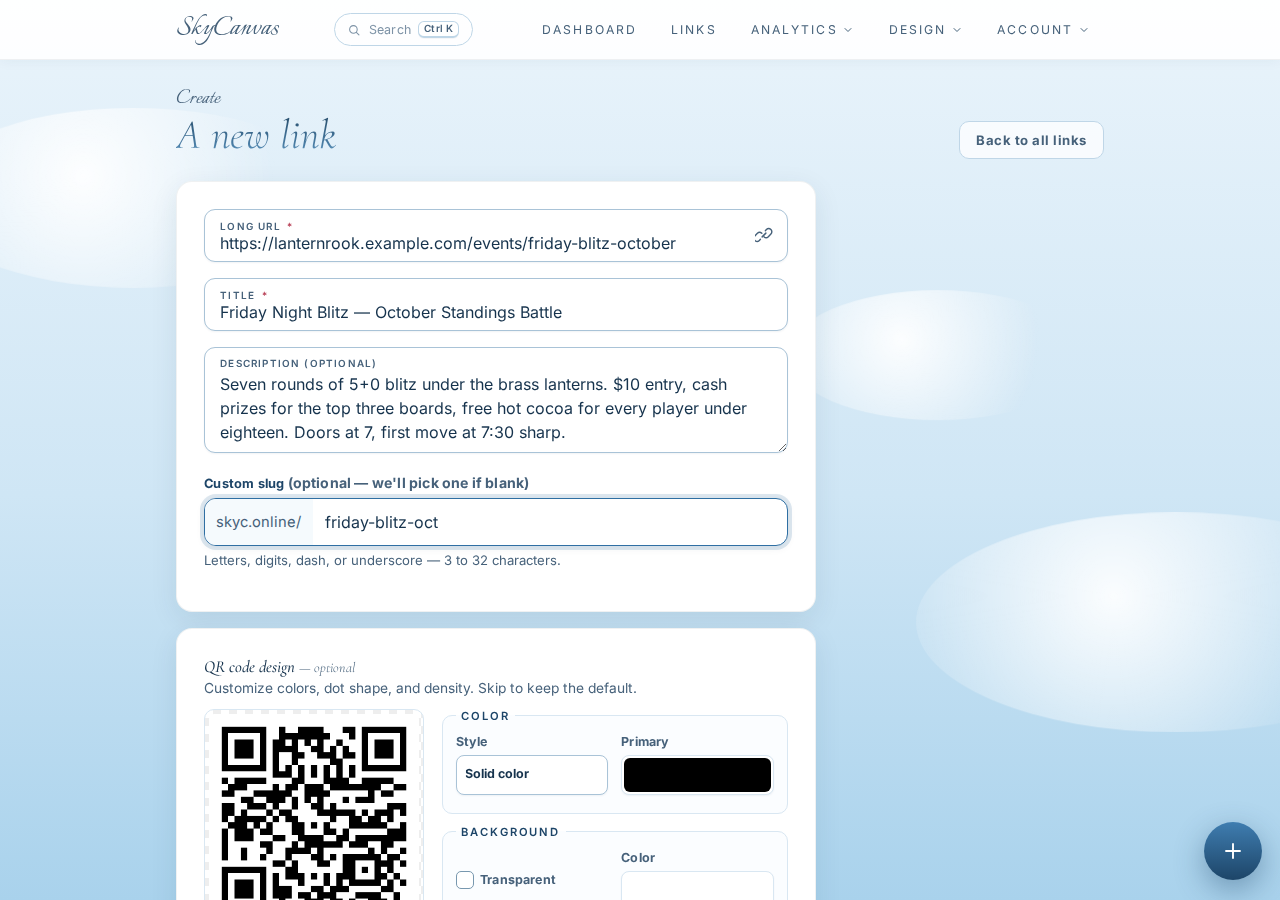The image size is (1280, 900).
Task: Open the Links page
Action: pyautogui.click(x=694, y=30)
